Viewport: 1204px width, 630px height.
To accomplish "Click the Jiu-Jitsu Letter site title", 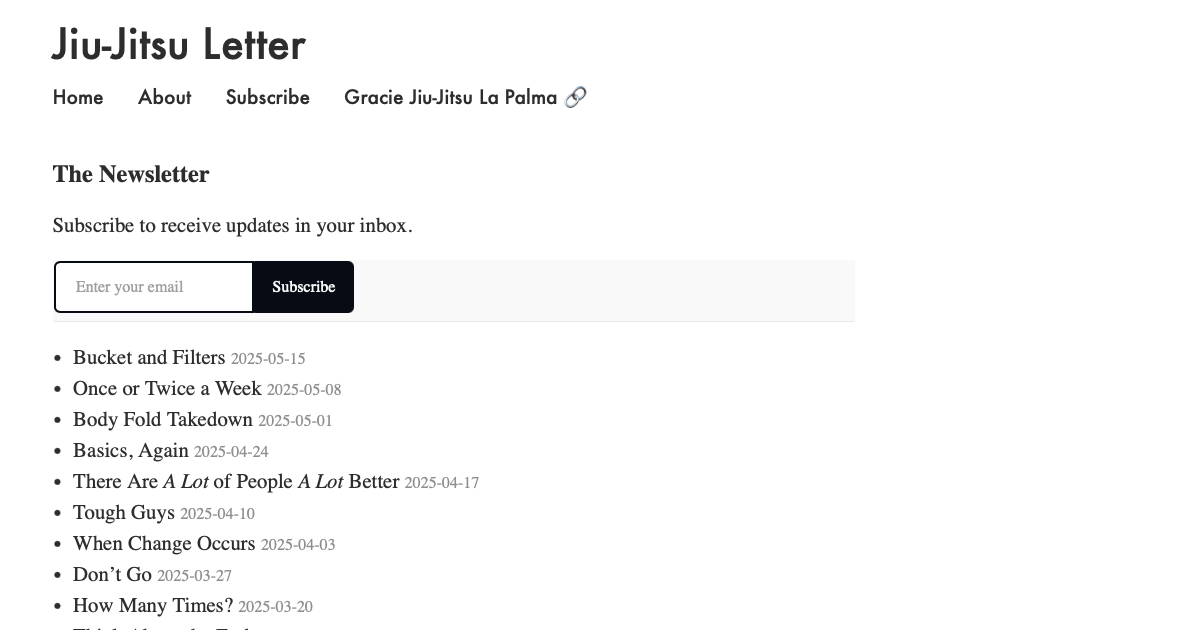I will (179, 45).
